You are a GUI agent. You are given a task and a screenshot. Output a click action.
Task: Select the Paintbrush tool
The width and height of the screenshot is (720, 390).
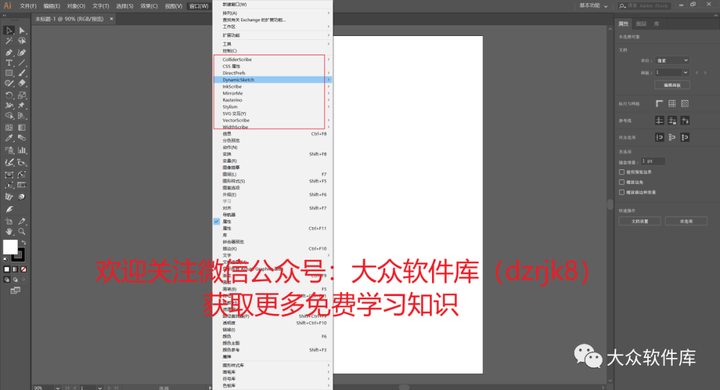pos(22,73)
